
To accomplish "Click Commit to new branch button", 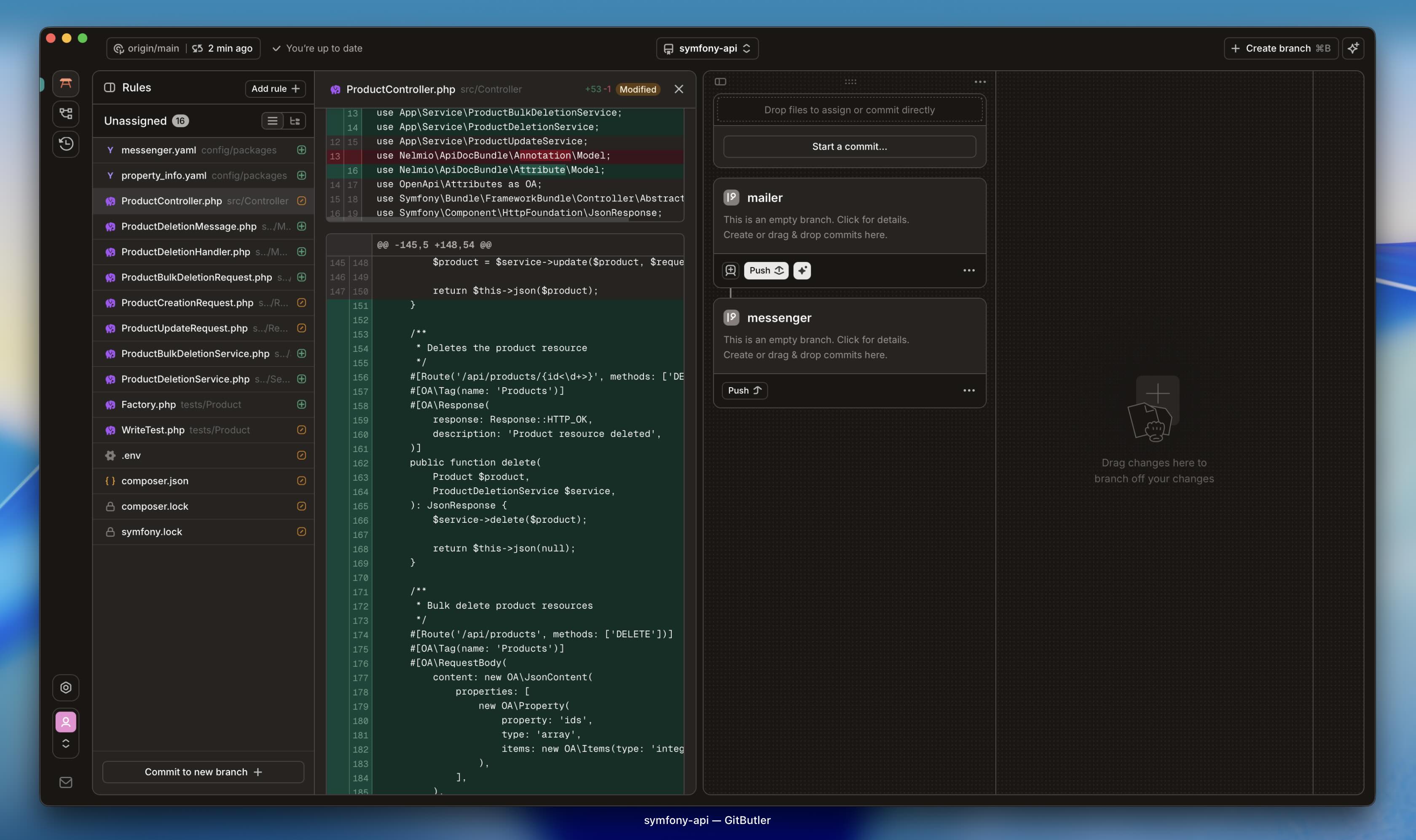I will (203, 772).
